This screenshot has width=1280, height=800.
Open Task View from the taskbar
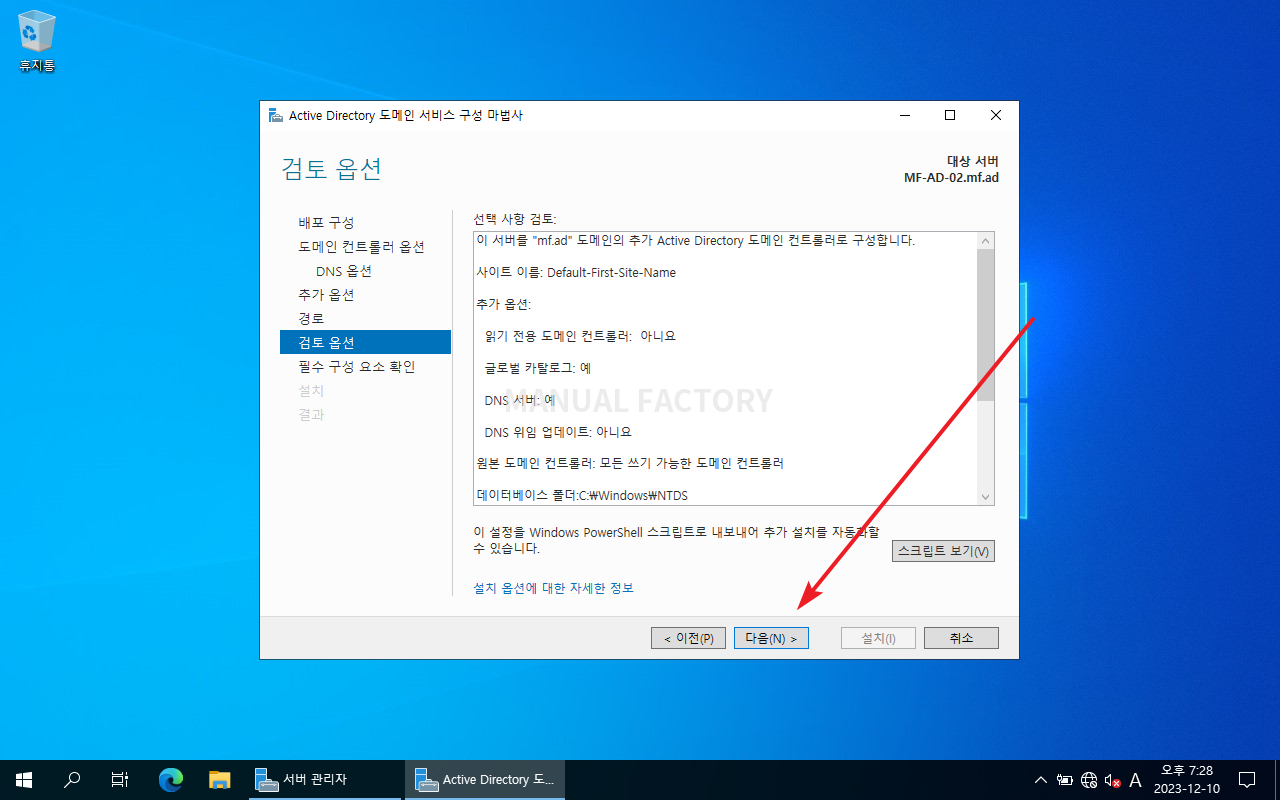click(x=120, y=780)
